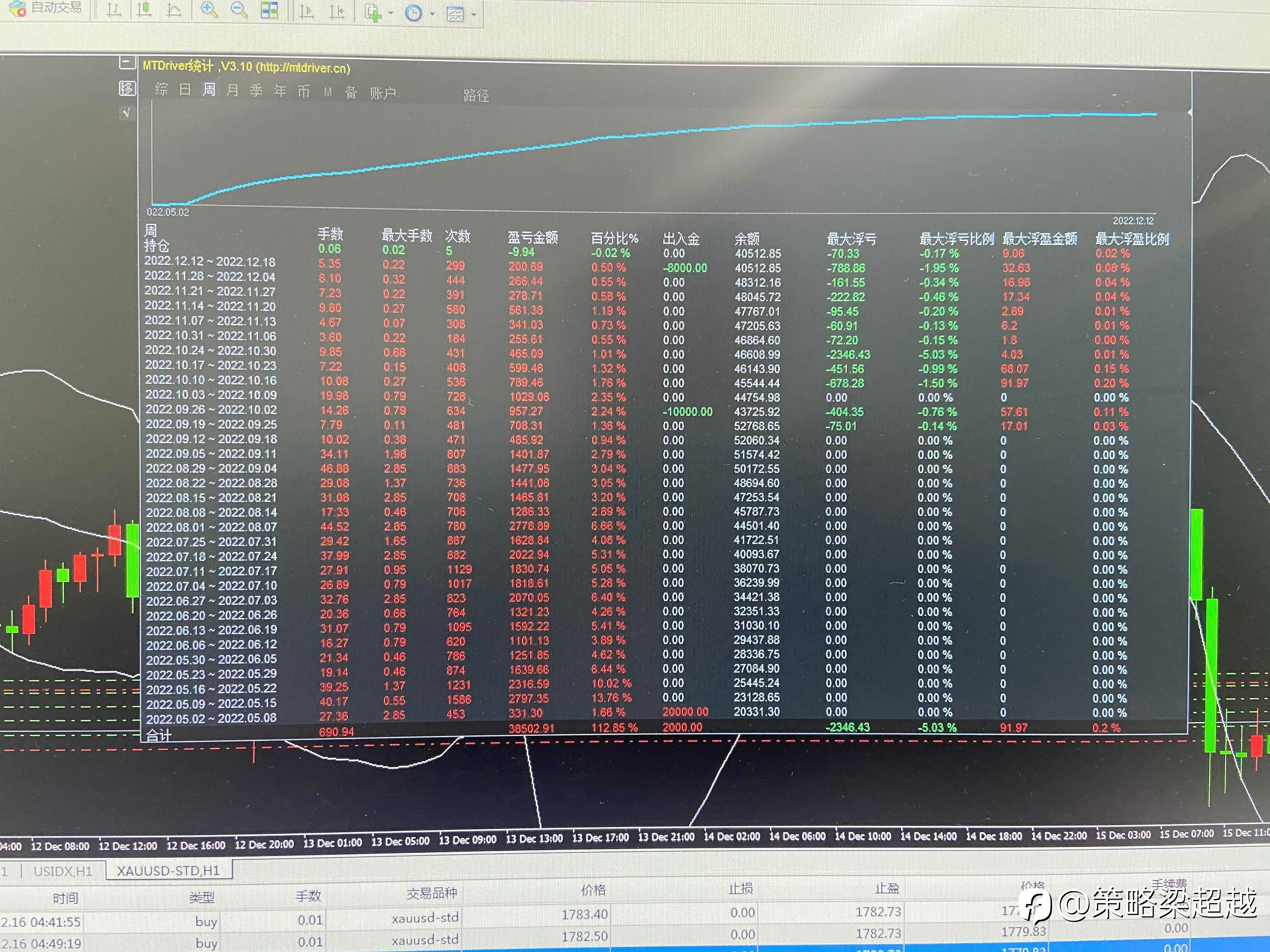Open the 年 yearly statistics tab

[280, 91]
